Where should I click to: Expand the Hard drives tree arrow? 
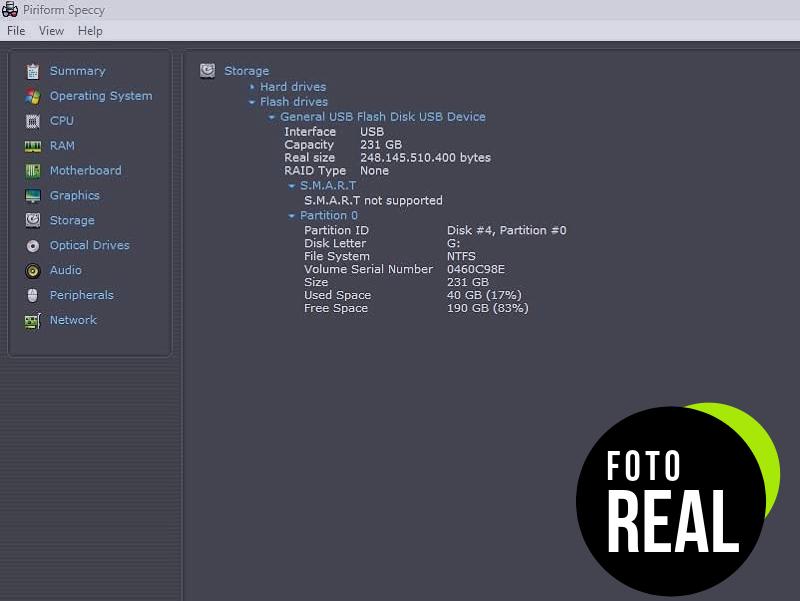click(252, 87)
